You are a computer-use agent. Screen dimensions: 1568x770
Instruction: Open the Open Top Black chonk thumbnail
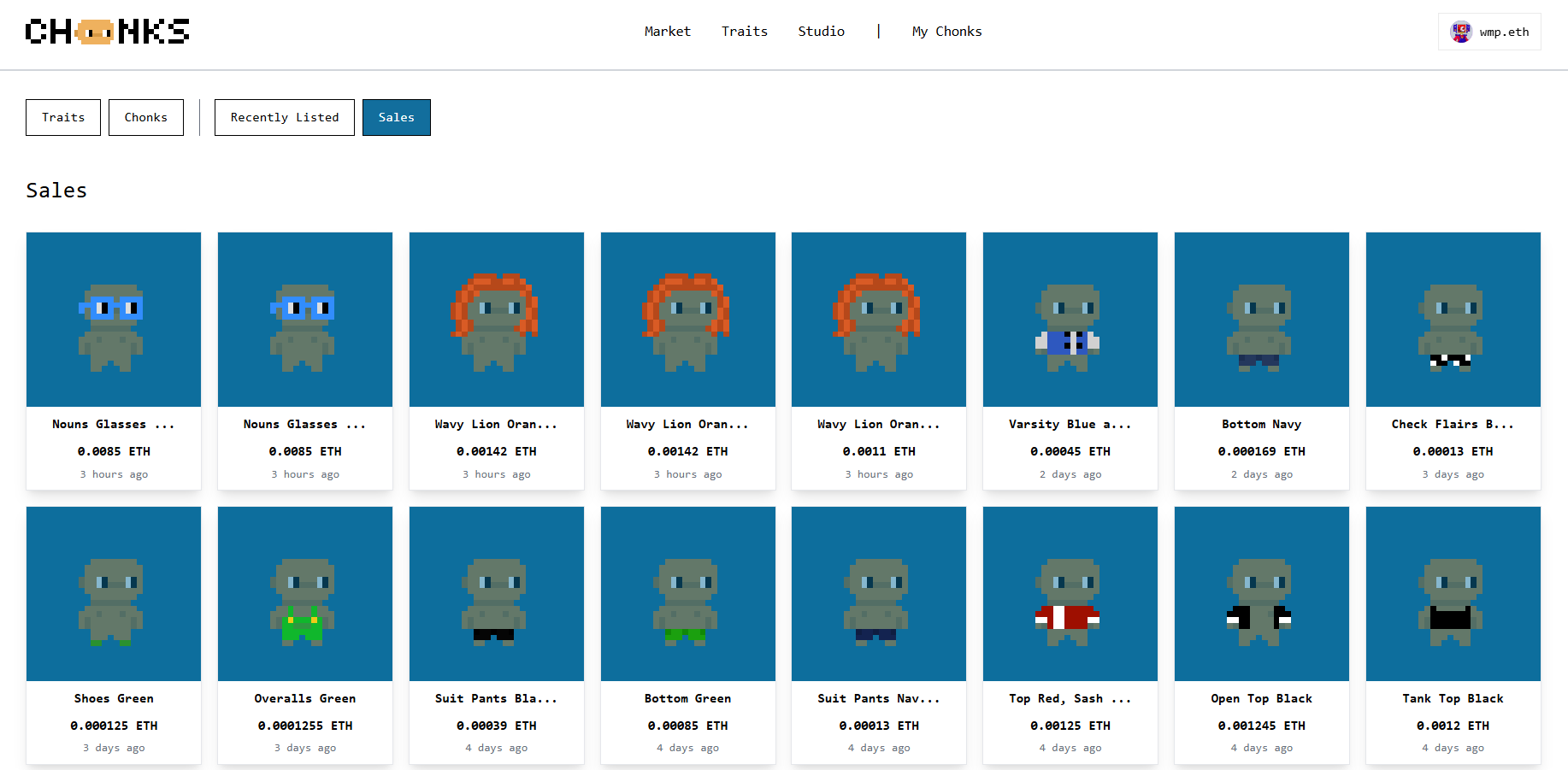tap(1262, 594)
